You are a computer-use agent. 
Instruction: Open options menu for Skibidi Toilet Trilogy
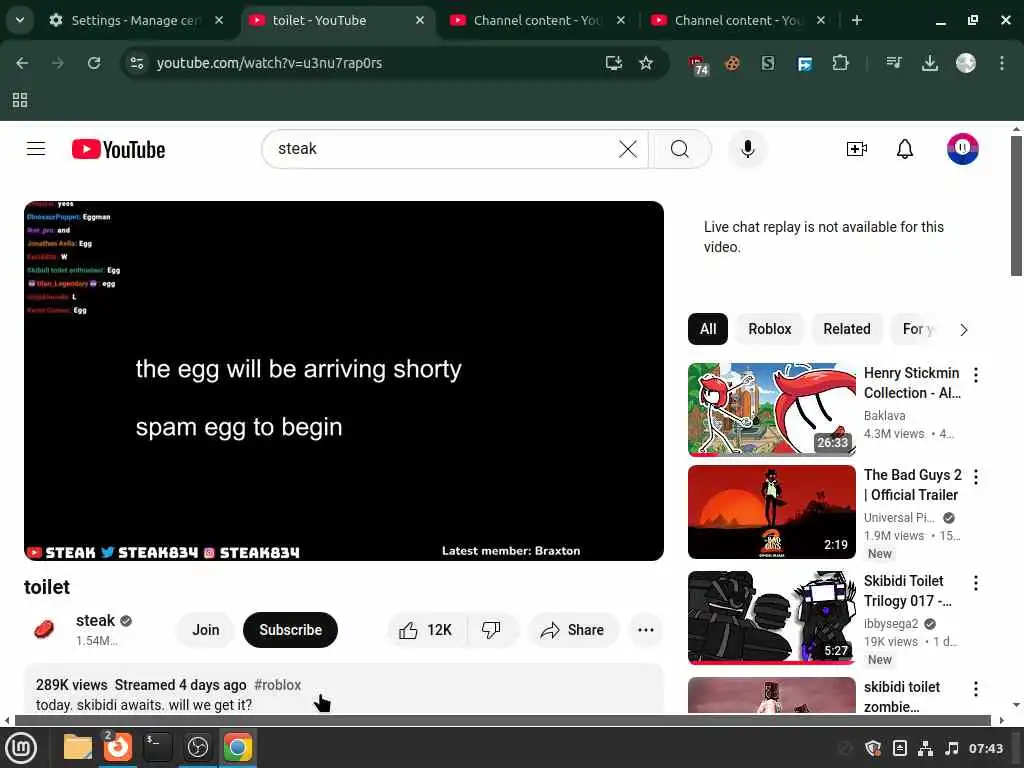click(x=976, y=583)
